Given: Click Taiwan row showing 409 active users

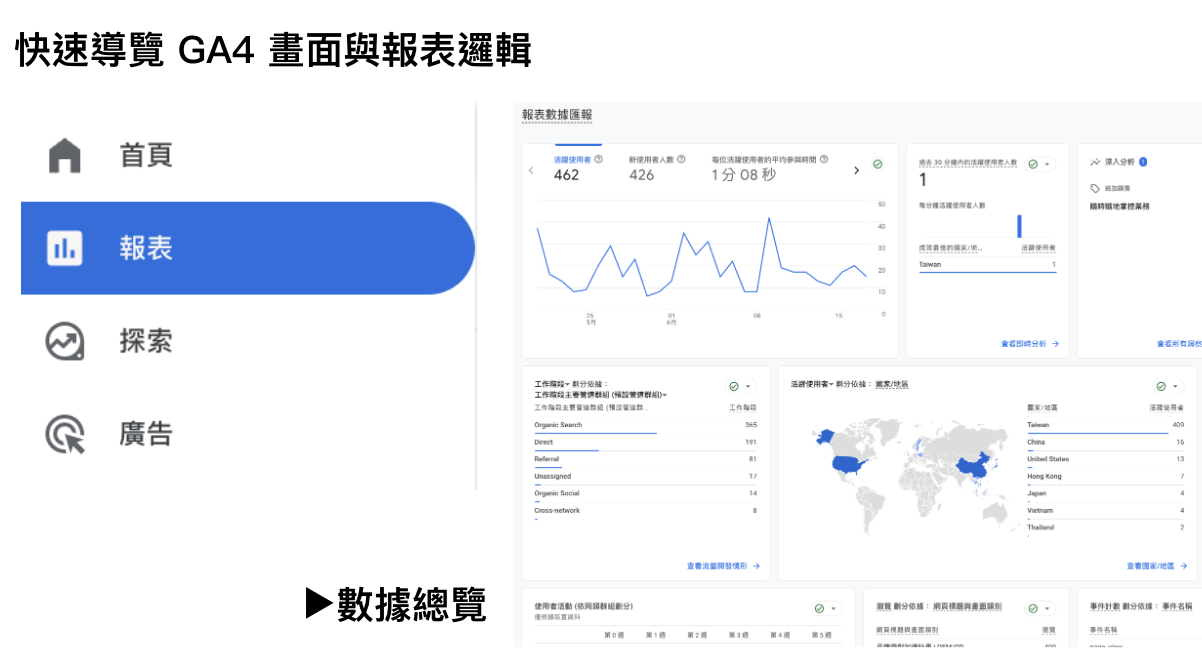Looking at the screenshot, I should [x=1105, y=425].
